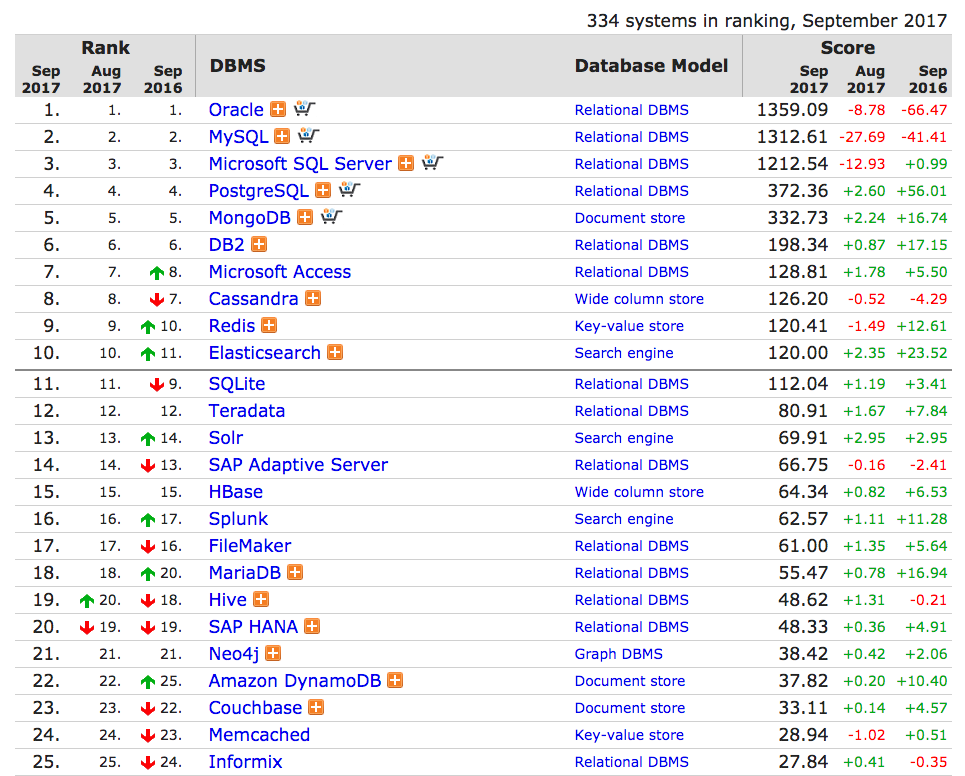The height and width of the screenshot is (776, 965).
Task: Click the cart icon next to PostgreSQL
Action: pyautogui.click(x=350, y=191)
